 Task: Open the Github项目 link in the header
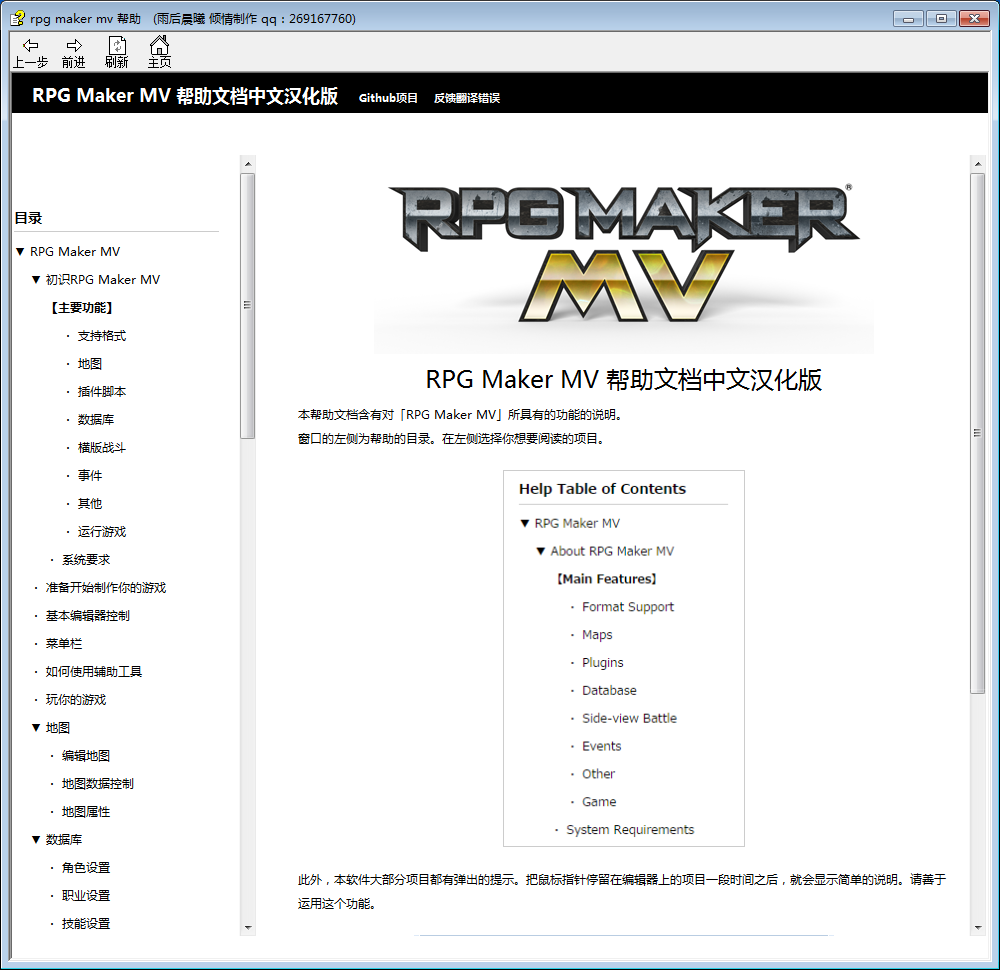pos(388,98)
